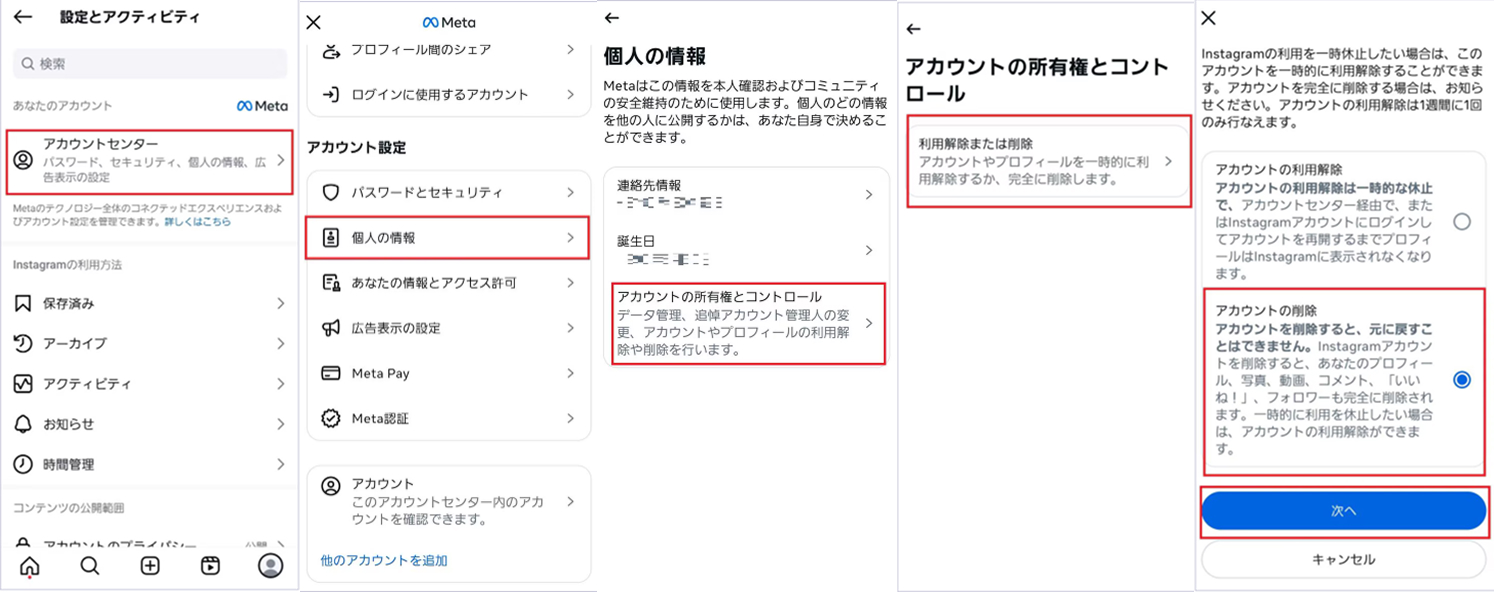Open the アーカイブ menu row
This screenshot has height=592, width=1494.
(x=150, y=343)
